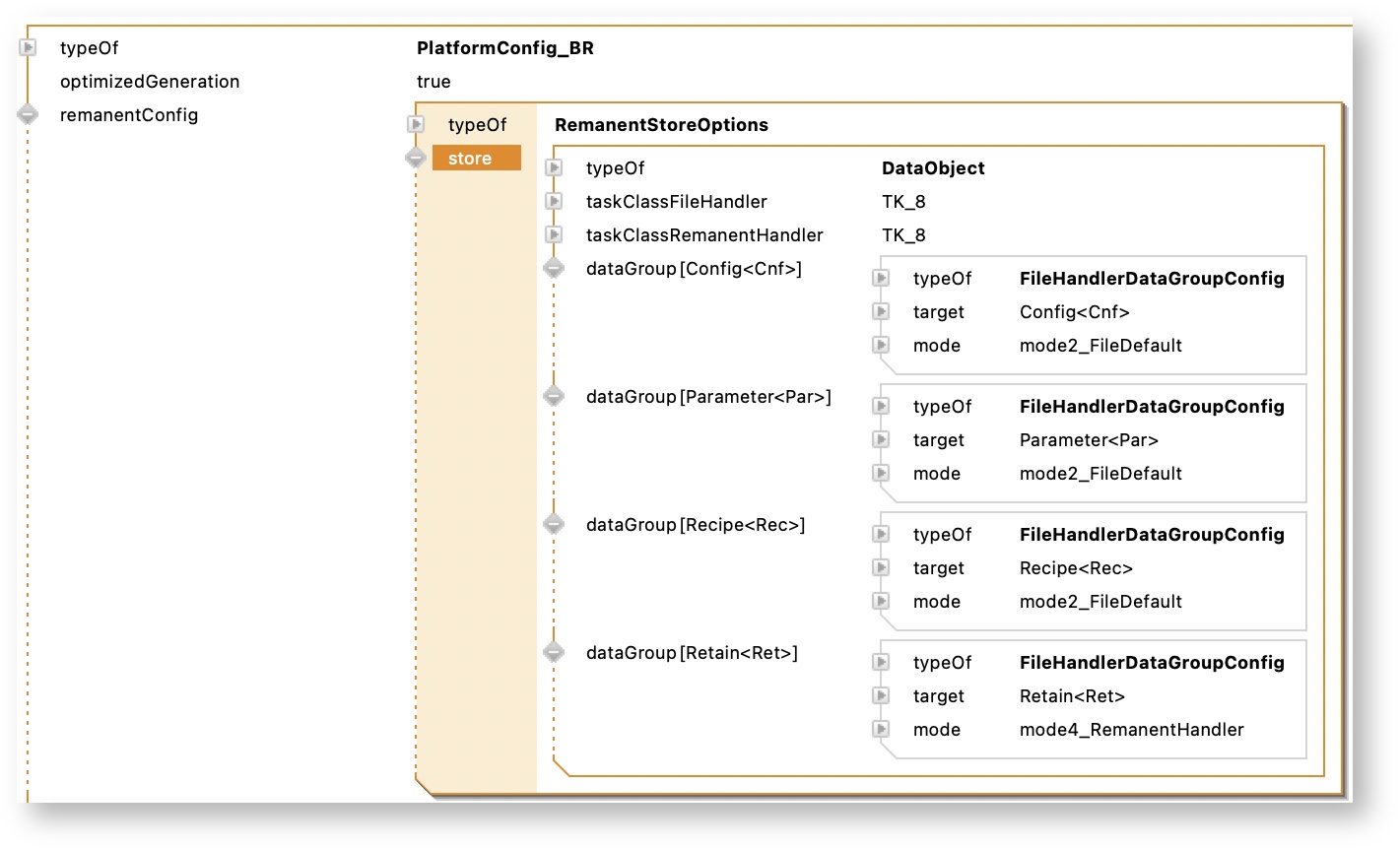Click arrow icon next to taskClassRemanentHandler
This screenshot has height=850, width=1400.
pos(554,235)
